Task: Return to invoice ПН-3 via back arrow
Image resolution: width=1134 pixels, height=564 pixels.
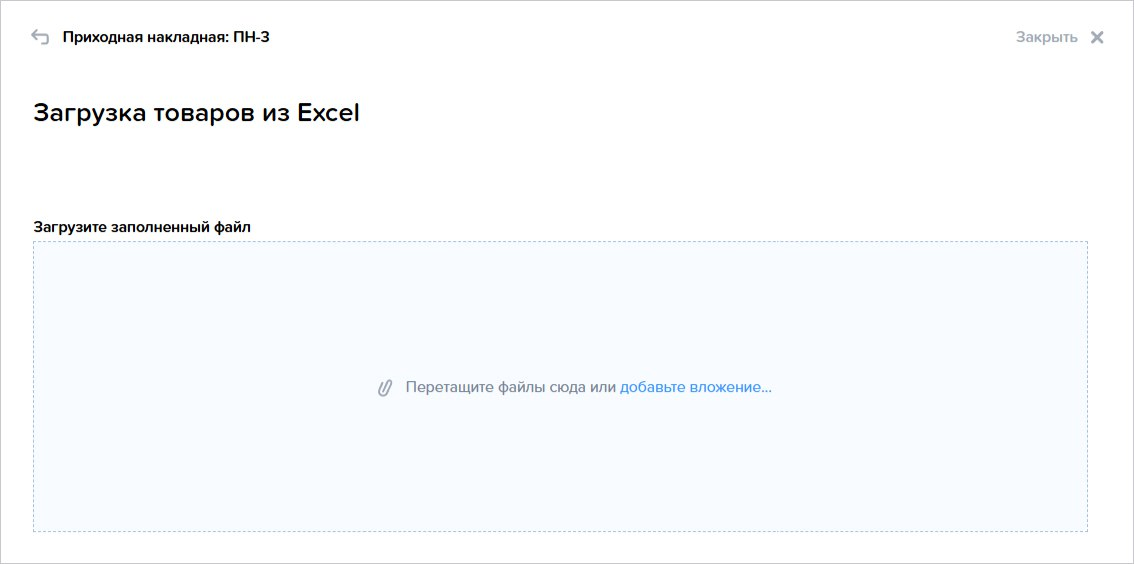Action: click(x=40, y=37)
